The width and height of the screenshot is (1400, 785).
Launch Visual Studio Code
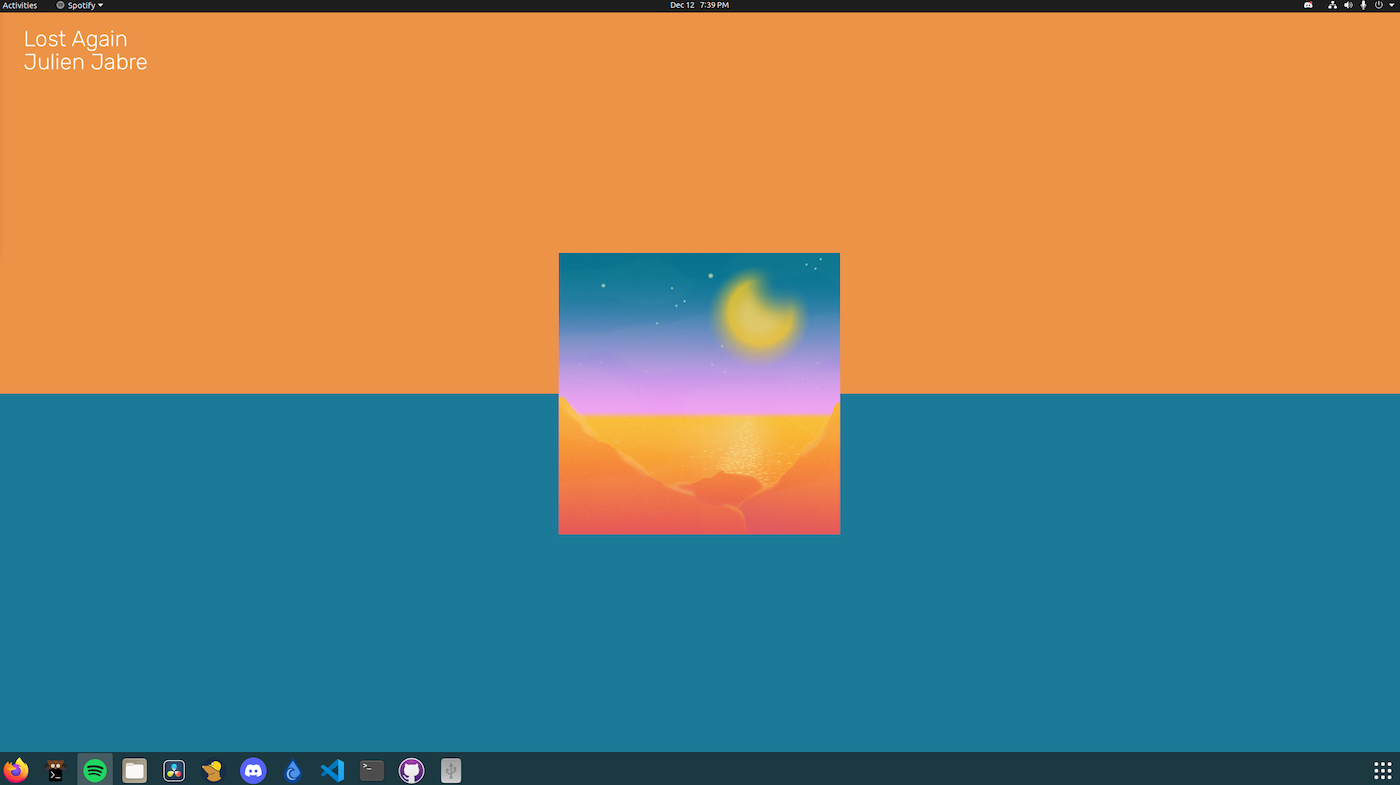(332, 770)
